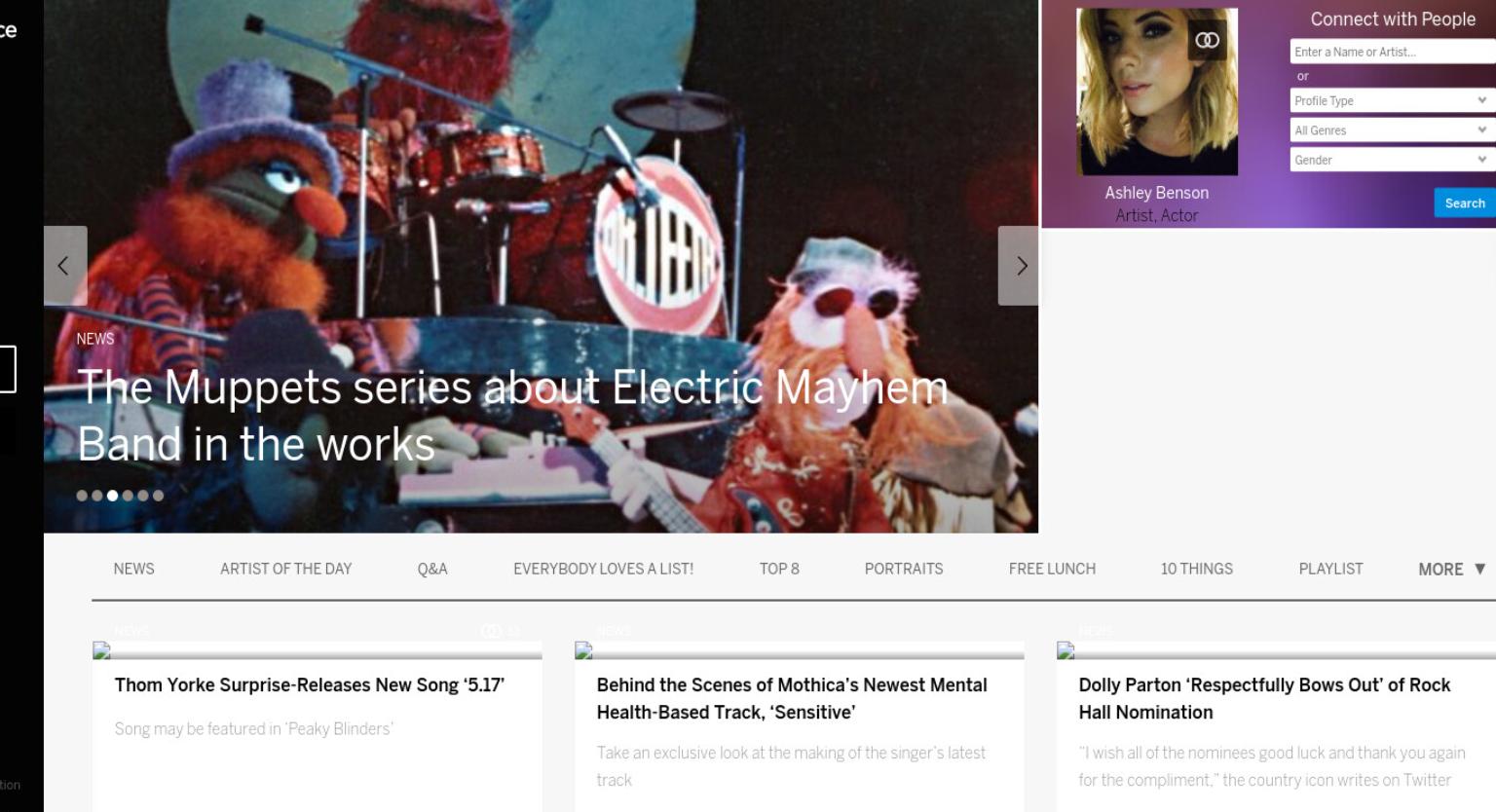Open Ashley Benson profile photo
The image size is (1496, 812).
coord(1157,92)
